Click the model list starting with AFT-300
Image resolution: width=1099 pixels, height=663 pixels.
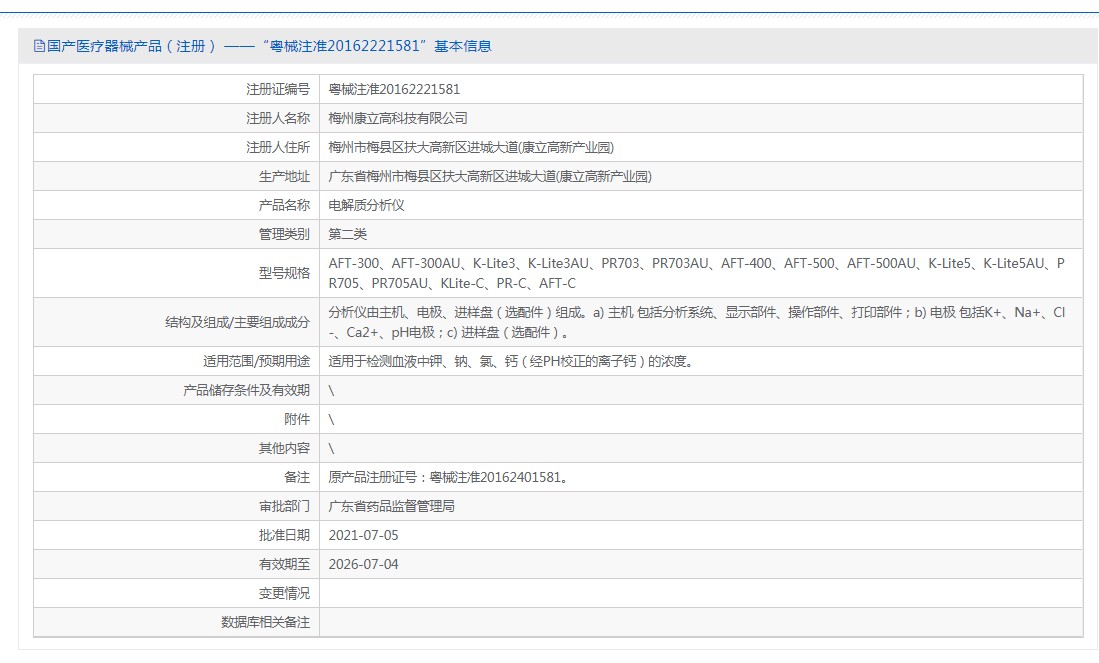(x=697, y=273)
